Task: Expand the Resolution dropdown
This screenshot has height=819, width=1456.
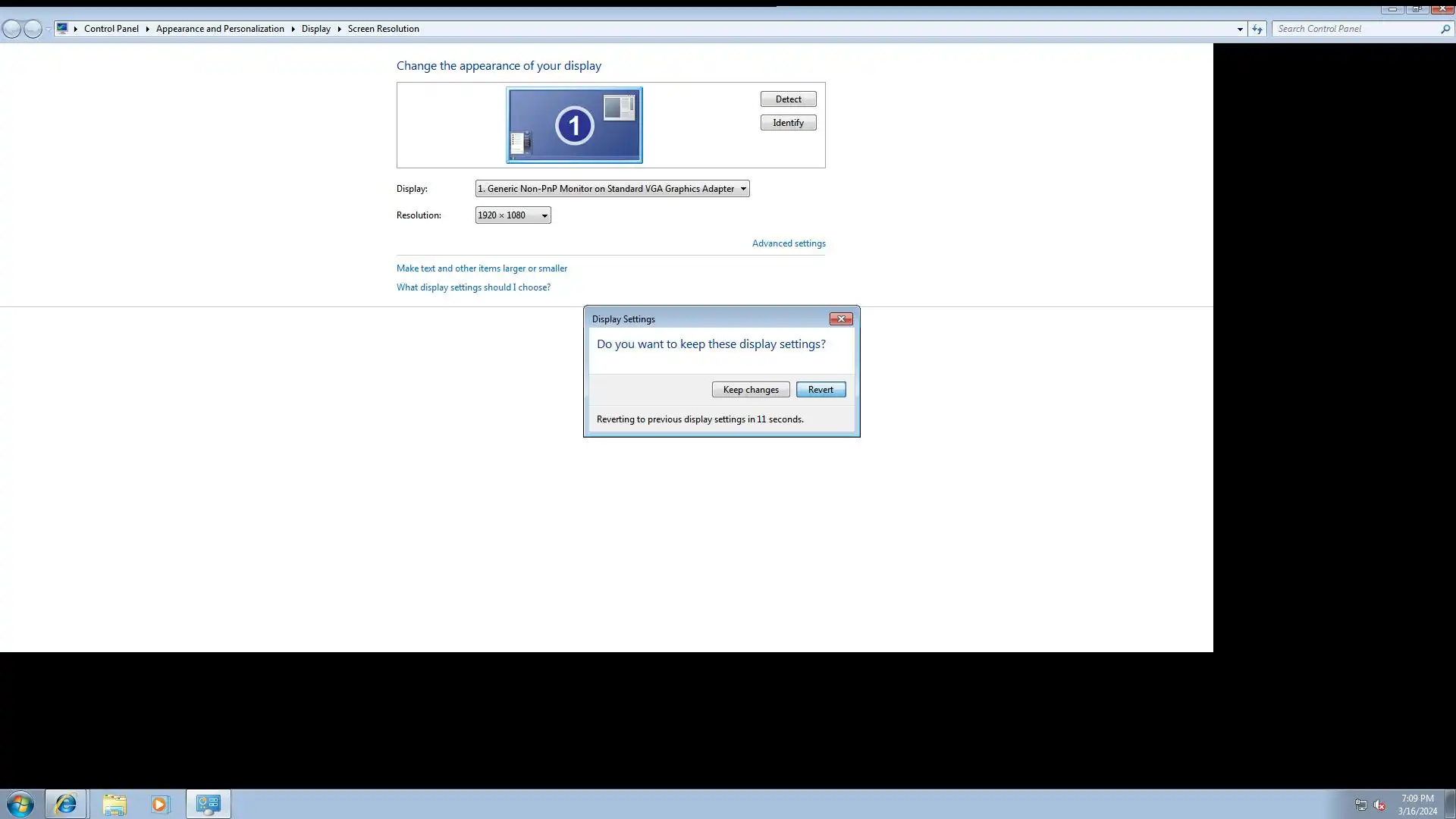Action: coord(513,215)
